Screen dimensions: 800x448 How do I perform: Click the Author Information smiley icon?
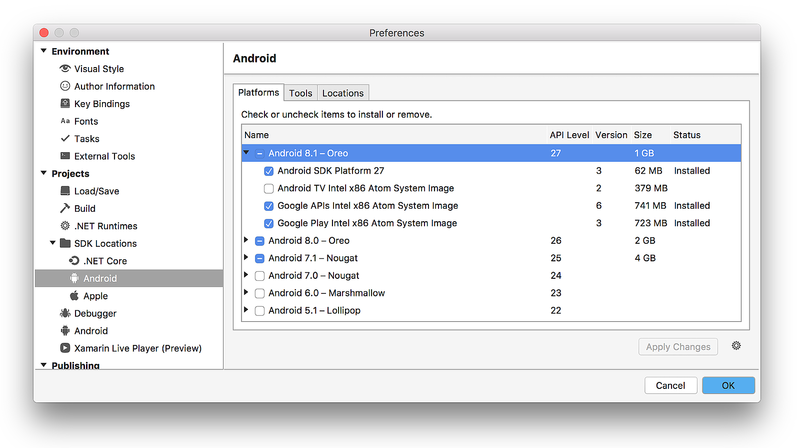[65, 86]
